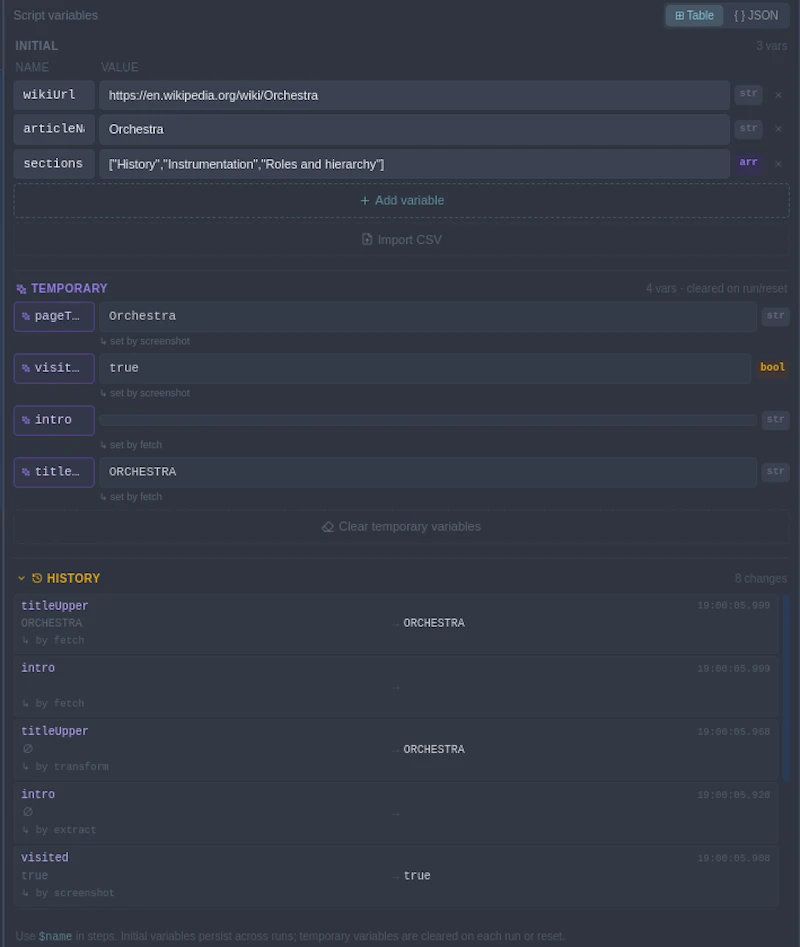The width and height of the screenshot is (800, 947).
Task: Click the str type badge on the pageT… row
Action: [x=775, y=316]
